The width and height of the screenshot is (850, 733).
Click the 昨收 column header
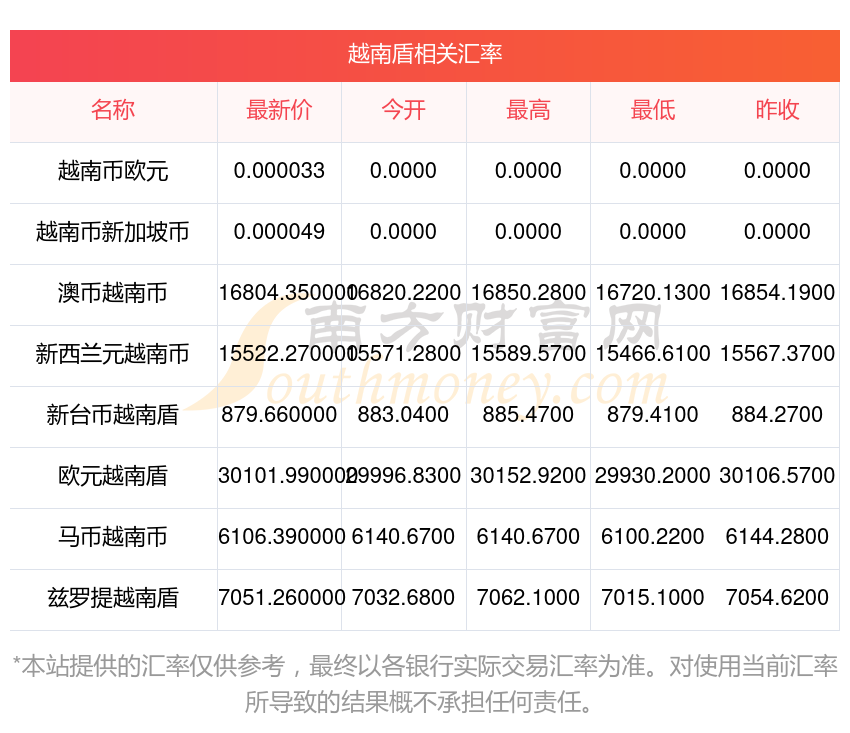tap(777, 110)
